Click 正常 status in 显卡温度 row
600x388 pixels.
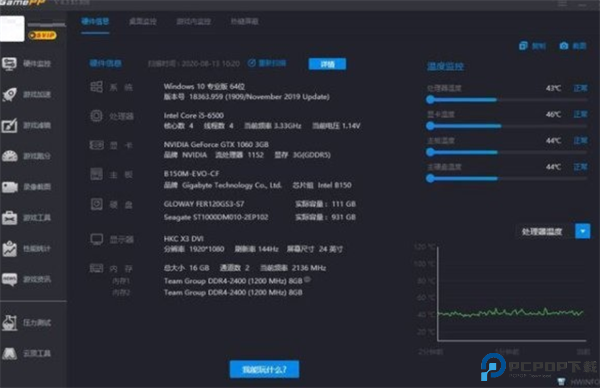pyautogui.click(x=580, y=114)
